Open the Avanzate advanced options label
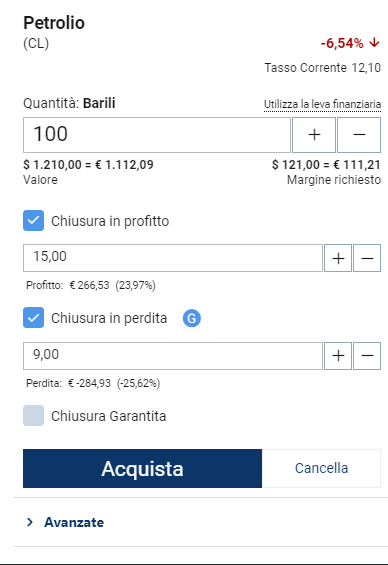 [74, 522]
